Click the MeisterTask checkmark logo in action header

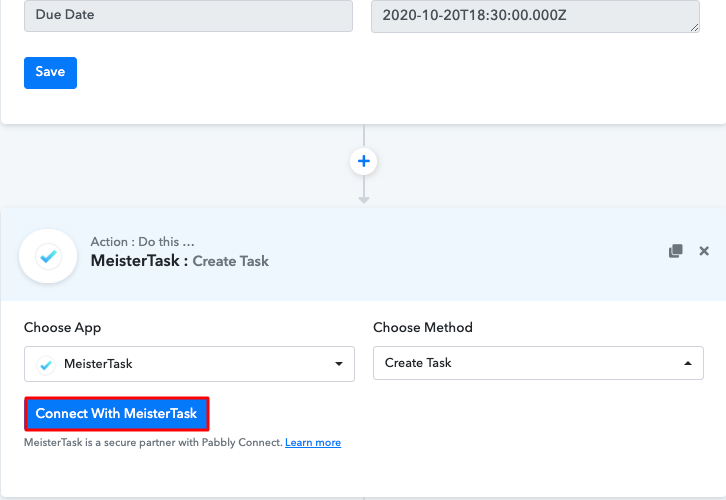(48, 256)
